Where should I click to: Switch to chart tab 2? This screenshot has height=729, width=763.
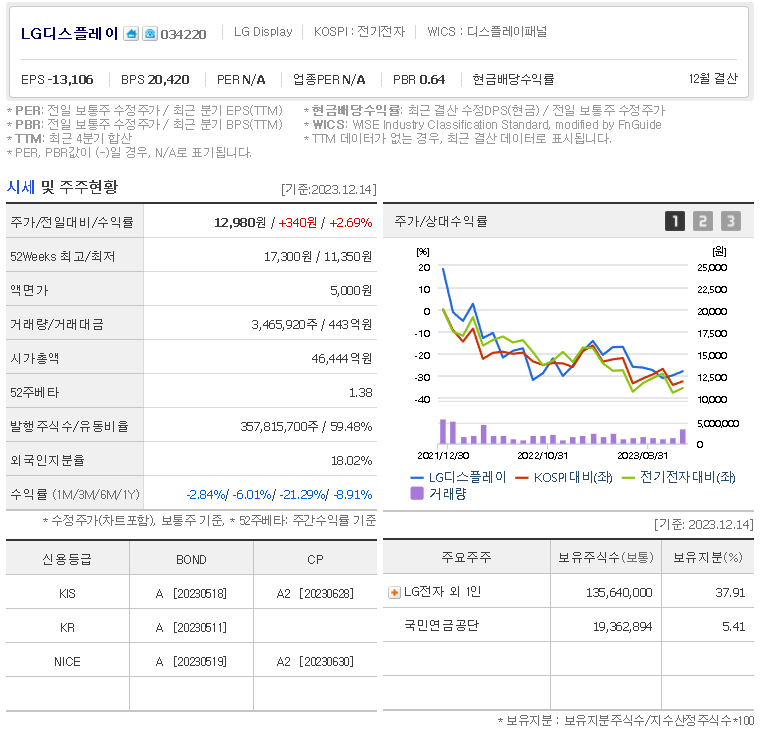coord(703,221)
